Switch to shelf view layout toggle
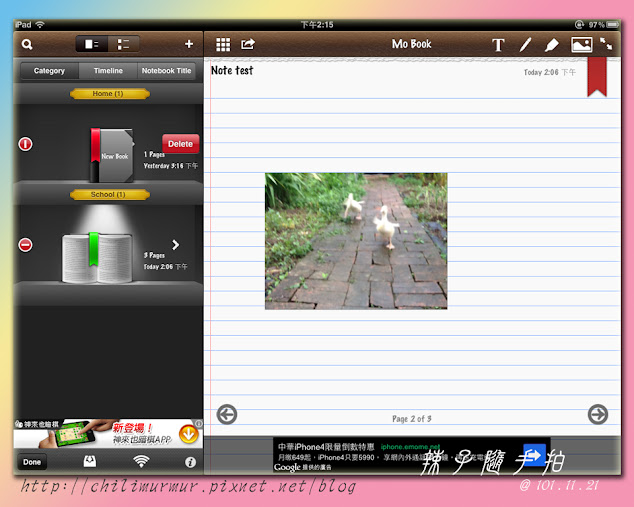The width and height of the screenshot is (634, 507). pos(92,44)
